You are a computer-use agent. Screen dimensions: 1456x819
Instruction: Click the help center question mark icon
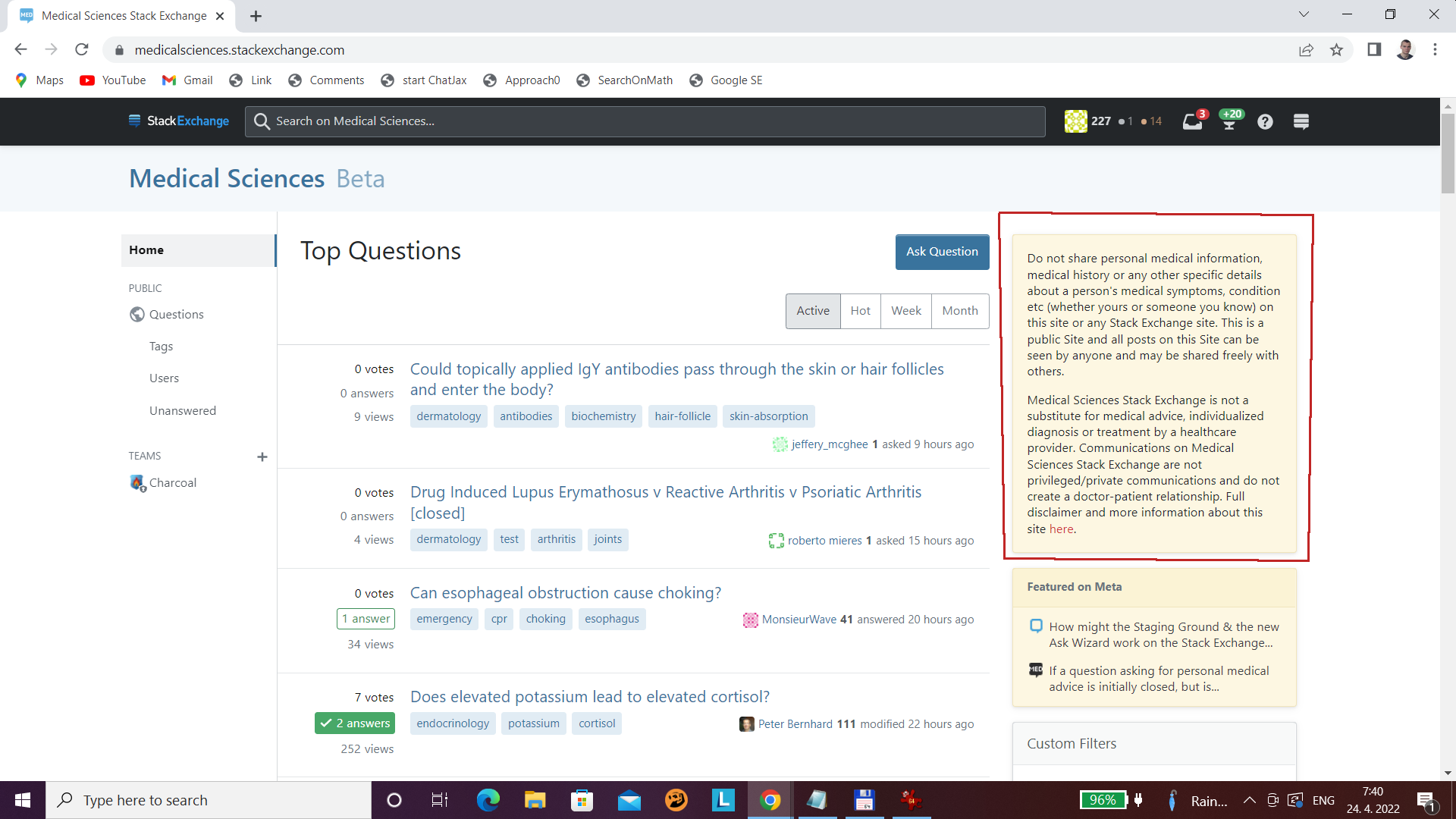pos(1264,121)
